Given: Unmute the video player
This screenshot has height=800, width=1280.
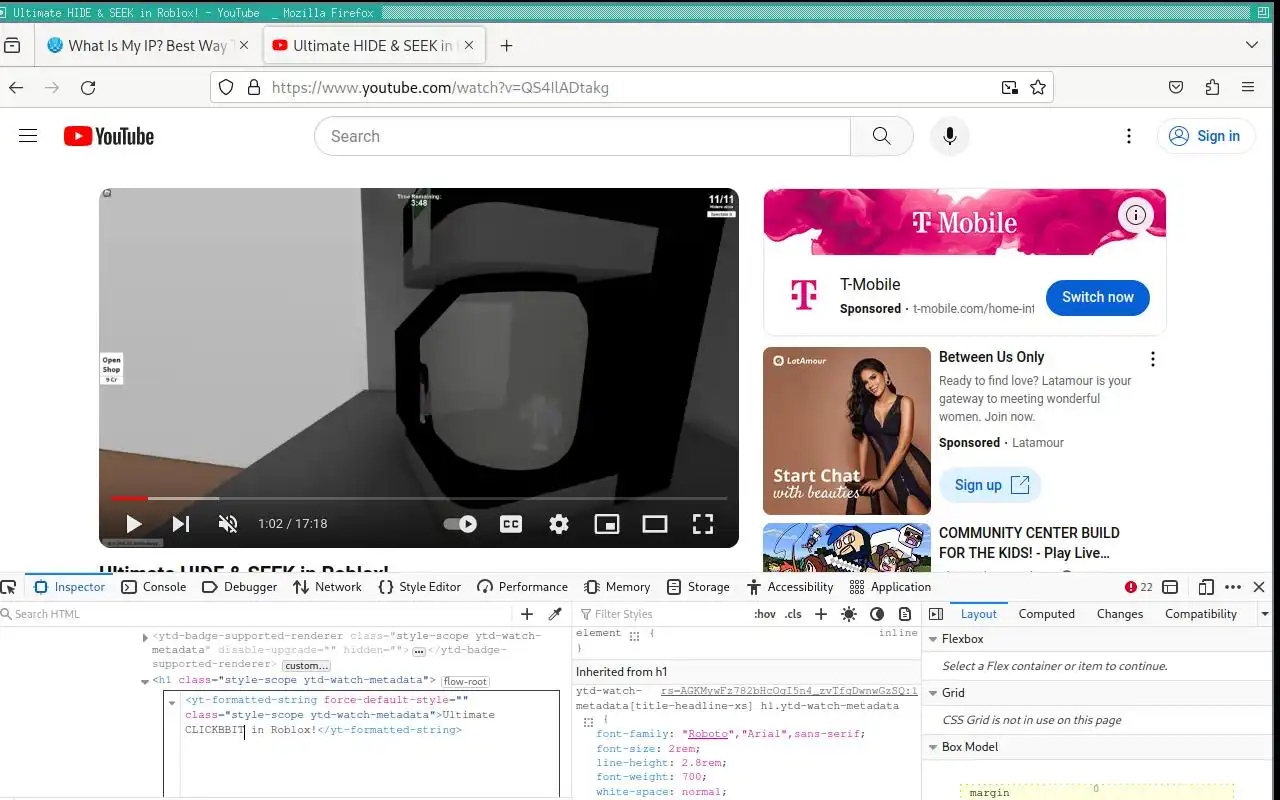Looking at the screenshot, I should (x=228, y=524).
